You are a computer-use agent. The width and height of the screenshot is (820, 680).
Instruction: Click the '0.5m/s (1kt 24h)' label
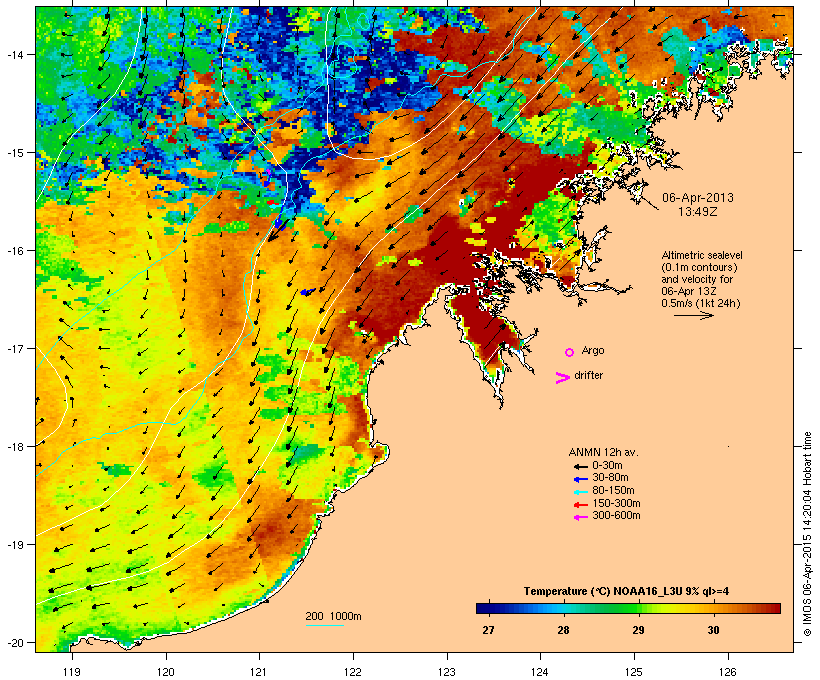click(701, 303)
